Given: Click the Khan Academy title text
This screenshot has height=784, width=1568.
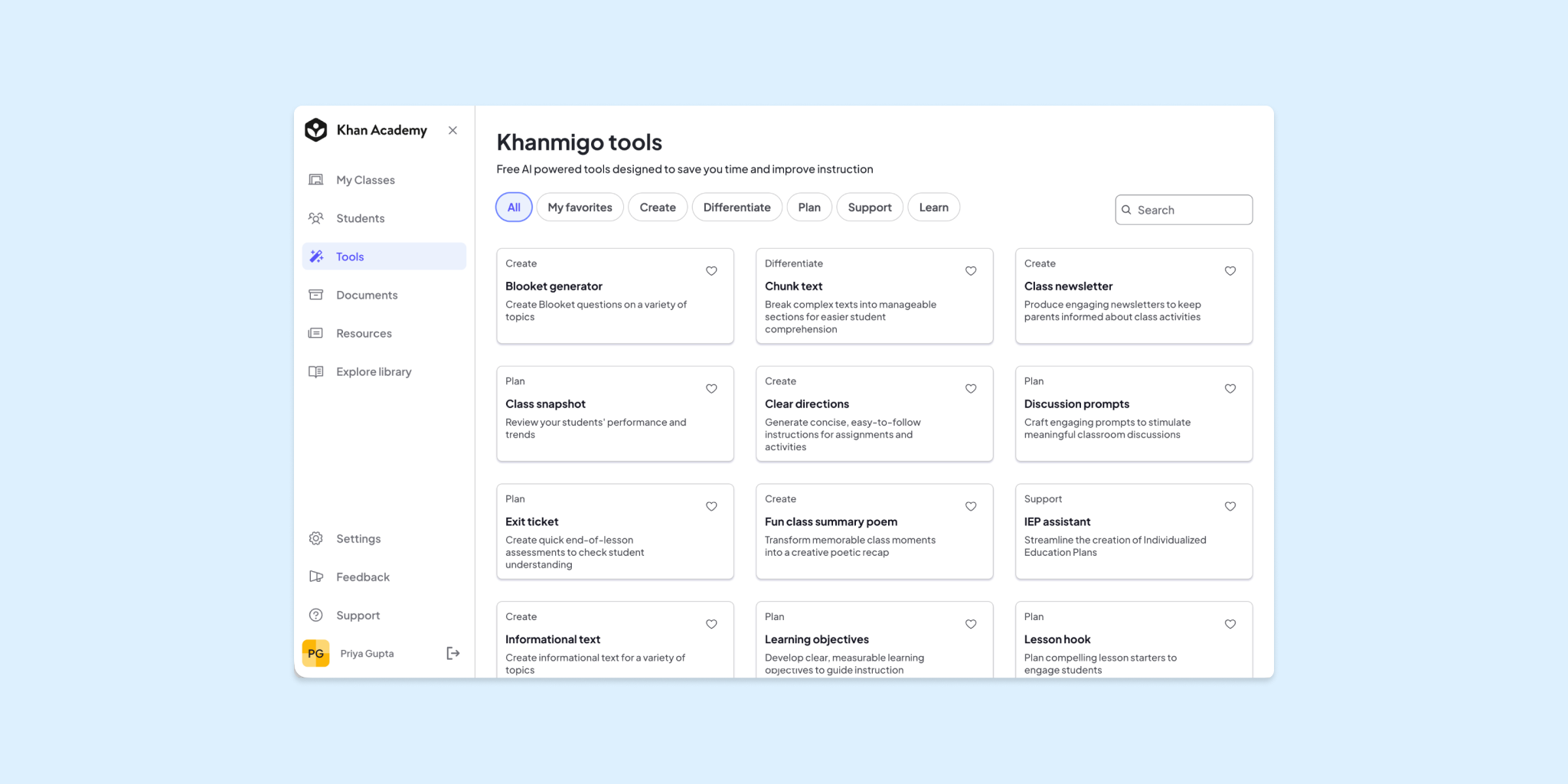Looking at the screenshot, I should coord(381,130).
